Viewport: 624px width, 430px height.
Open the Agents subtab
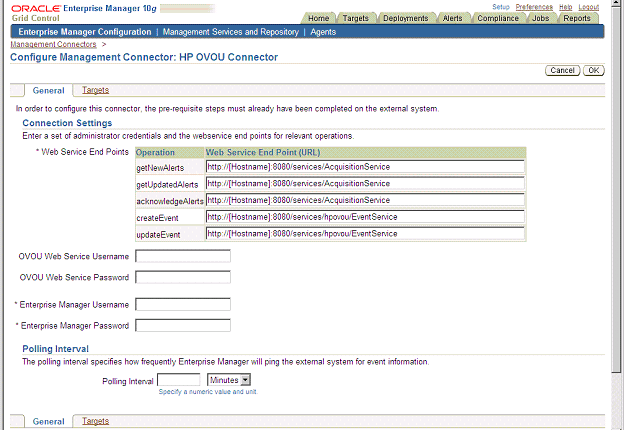pyautogui.click(x=323, y=32)
